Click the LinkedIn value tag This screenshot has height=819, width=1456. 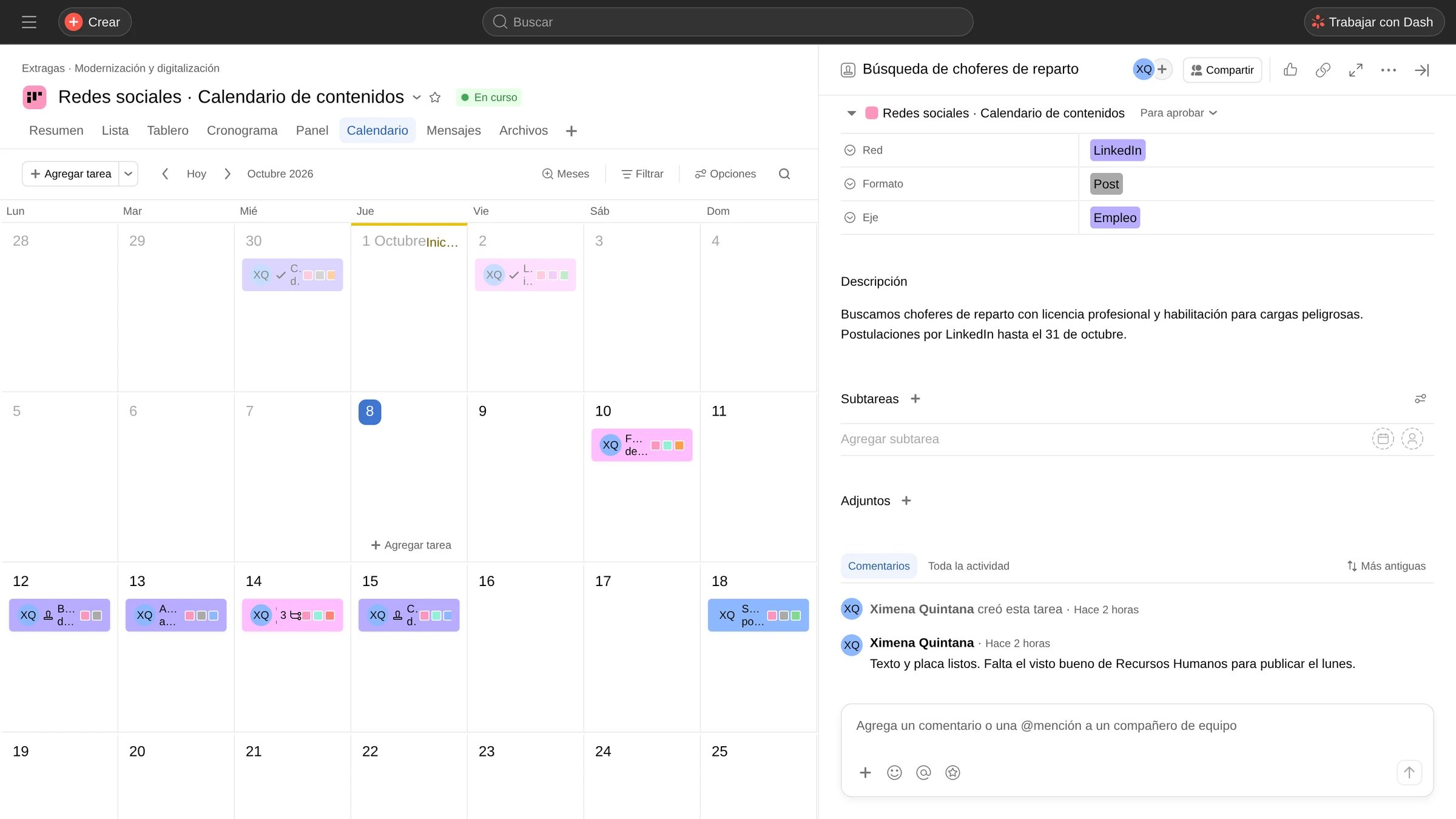coord(1117,150)
